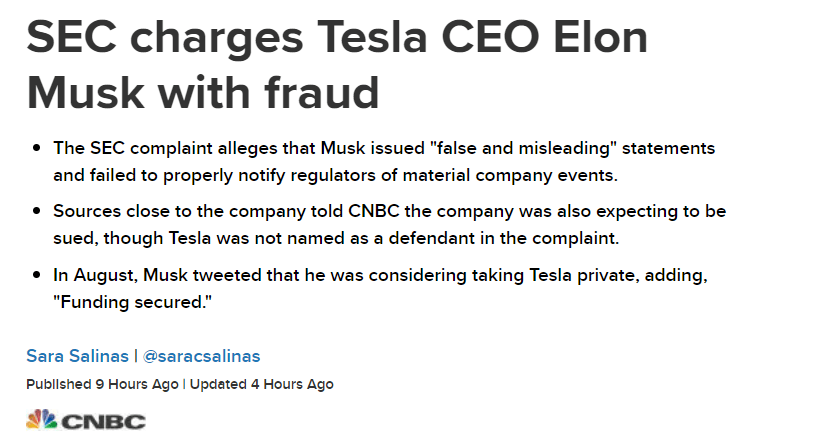
Task: Click the line mentioning material company events
Action: [335, 175]
